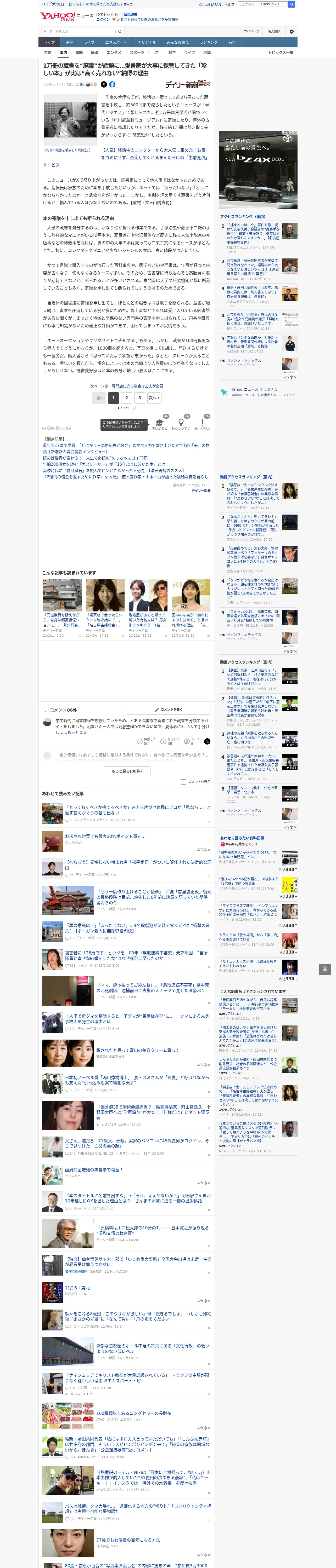Click the ログイン link
This screenshot has height=1568, width=336.
103,20
